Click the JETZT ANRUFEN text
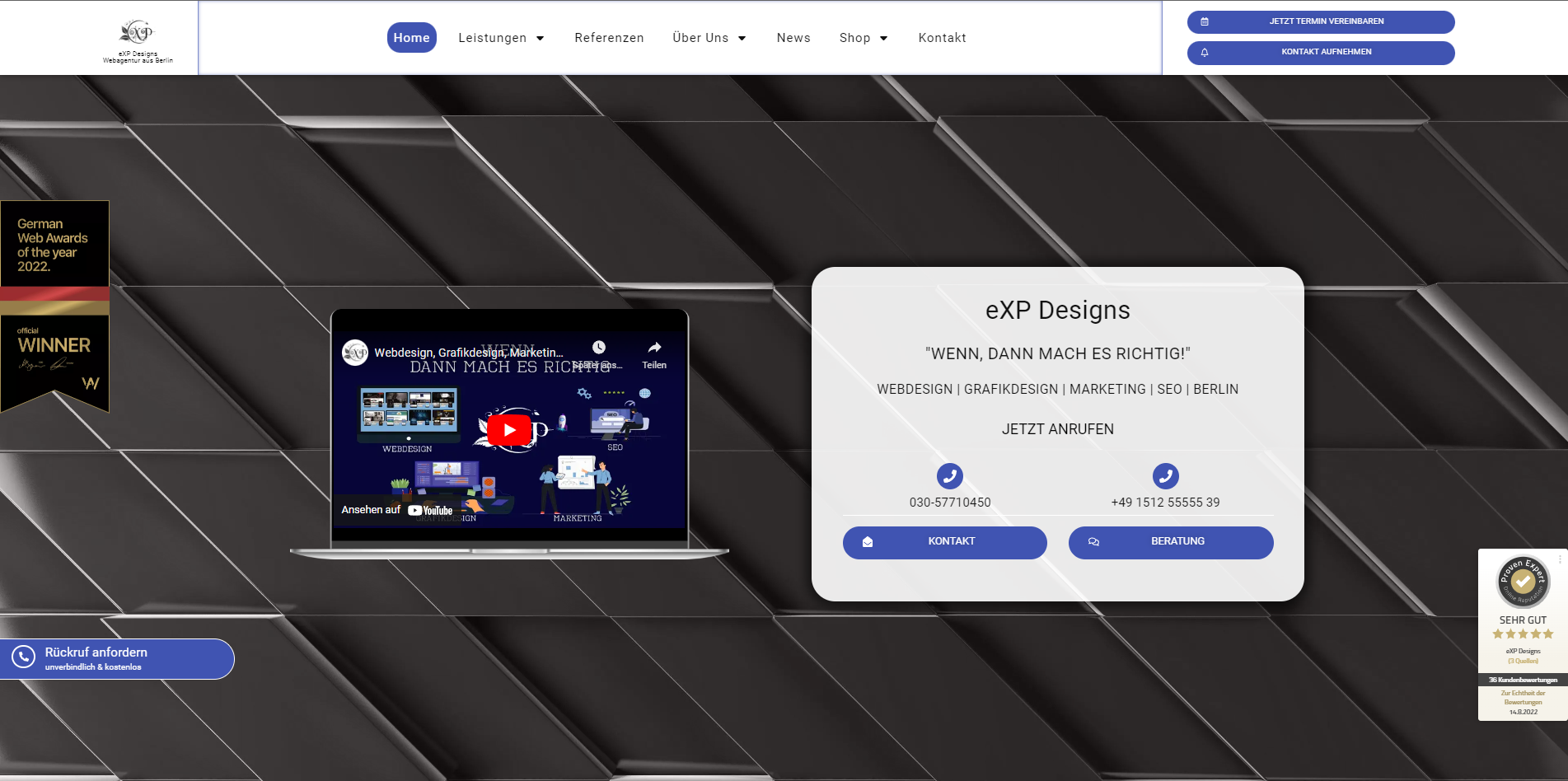The height and width of the screenshot is (781, 1568). 1058,429
